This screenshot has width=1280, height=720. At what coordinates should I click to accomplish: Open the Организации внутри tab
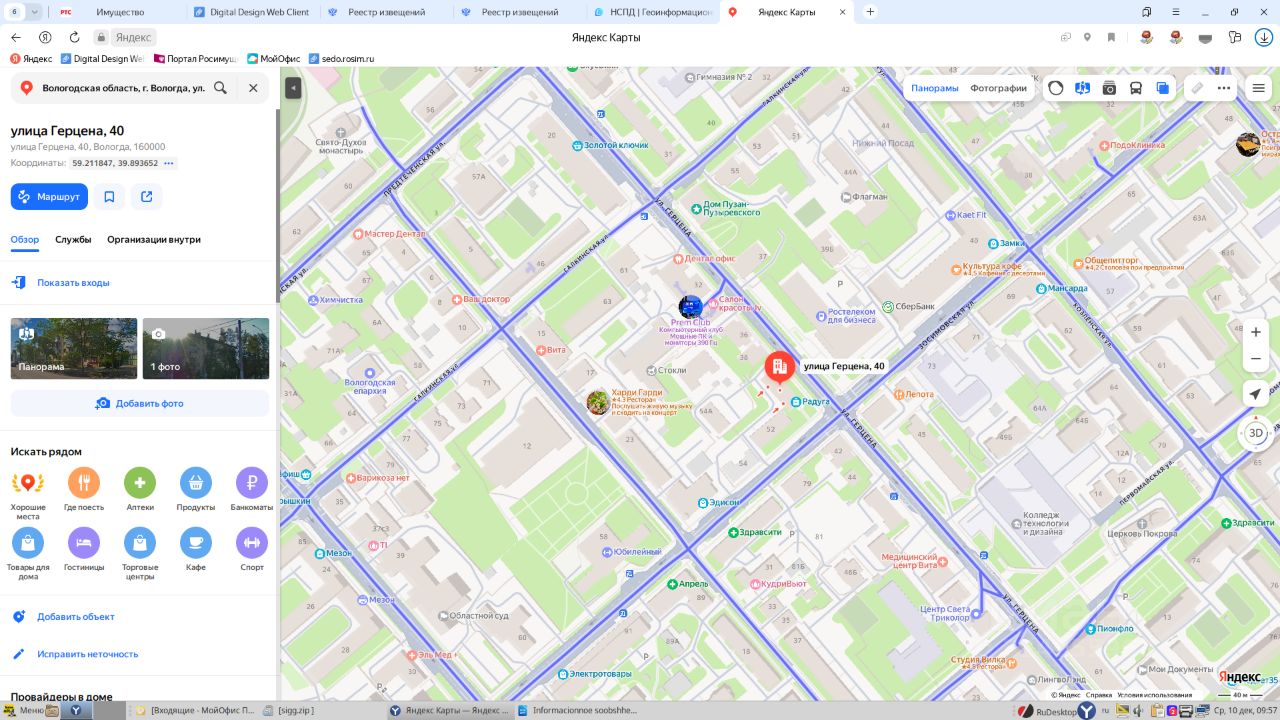point(154,240)
